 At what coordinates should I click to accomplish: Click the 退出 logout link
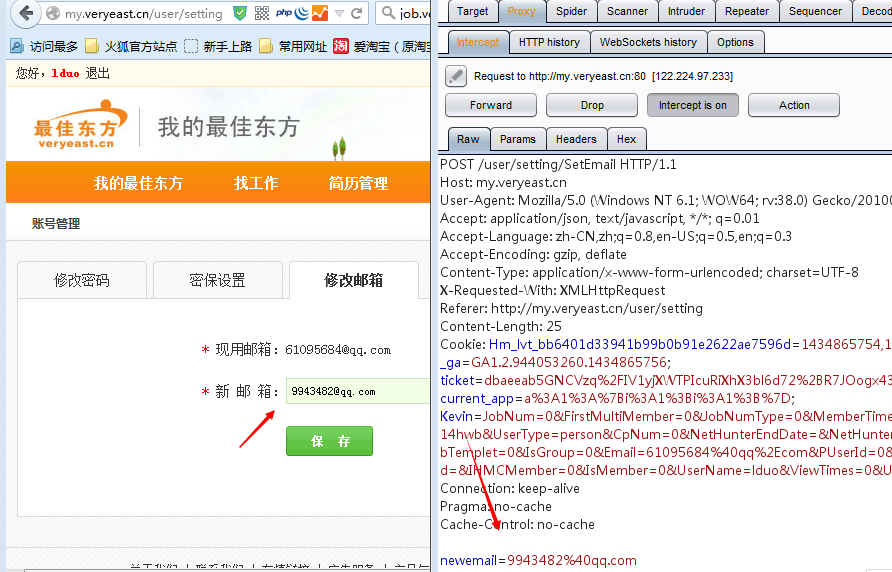point(97,73)
